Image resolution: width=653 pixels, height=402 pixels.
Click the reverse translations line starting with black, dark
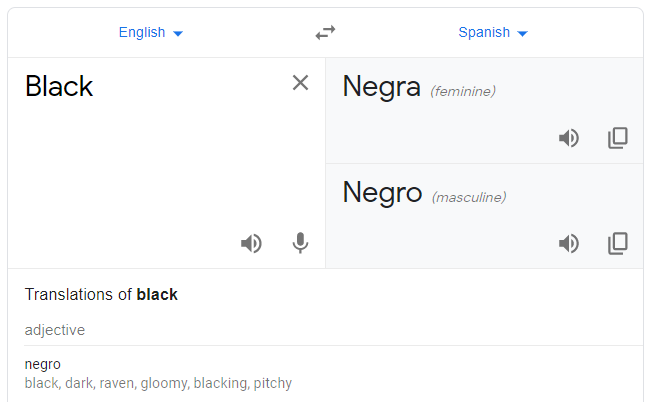[158, 383]
